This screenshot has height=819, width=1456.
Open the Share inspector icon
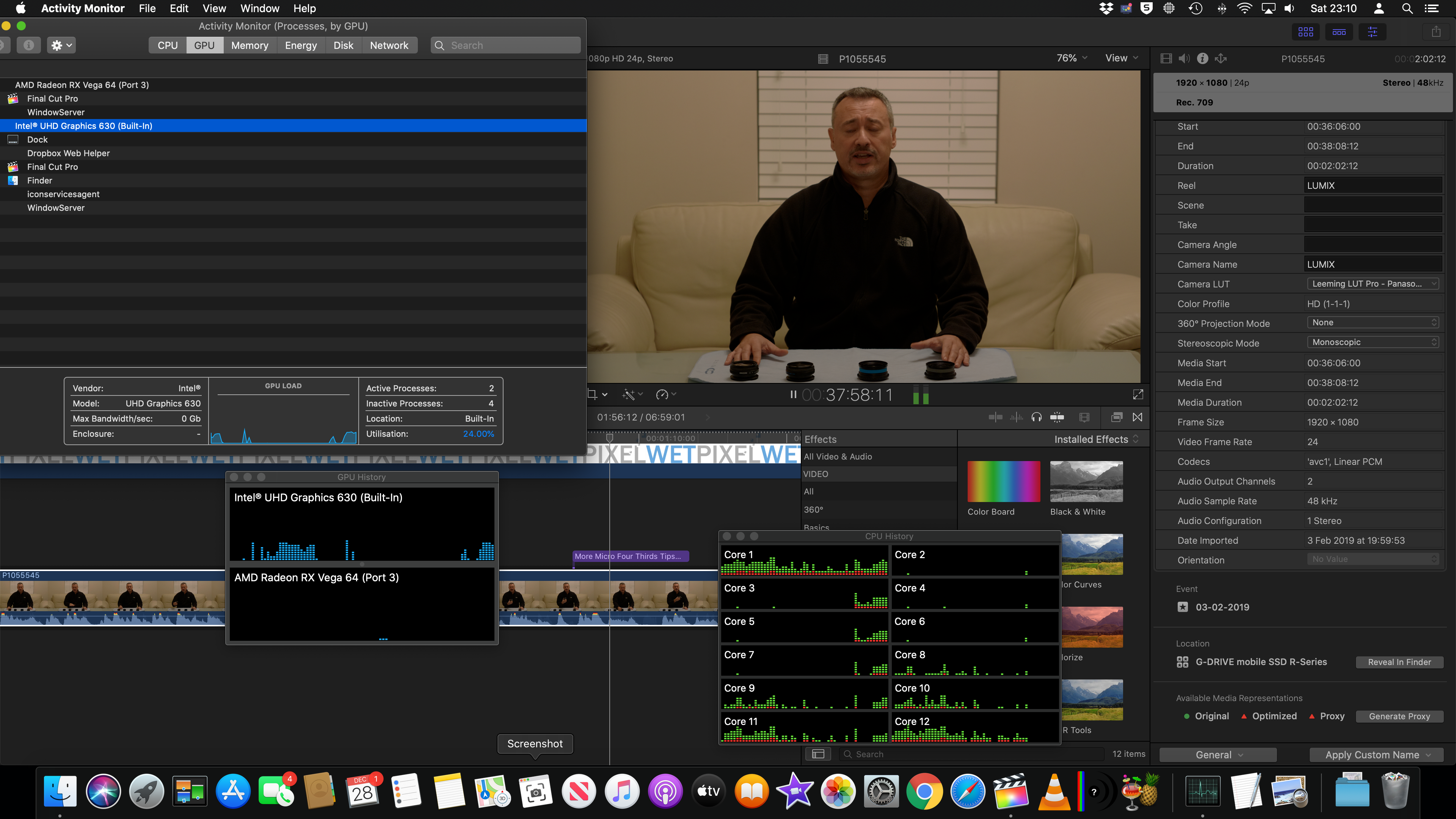(1221, 58)
